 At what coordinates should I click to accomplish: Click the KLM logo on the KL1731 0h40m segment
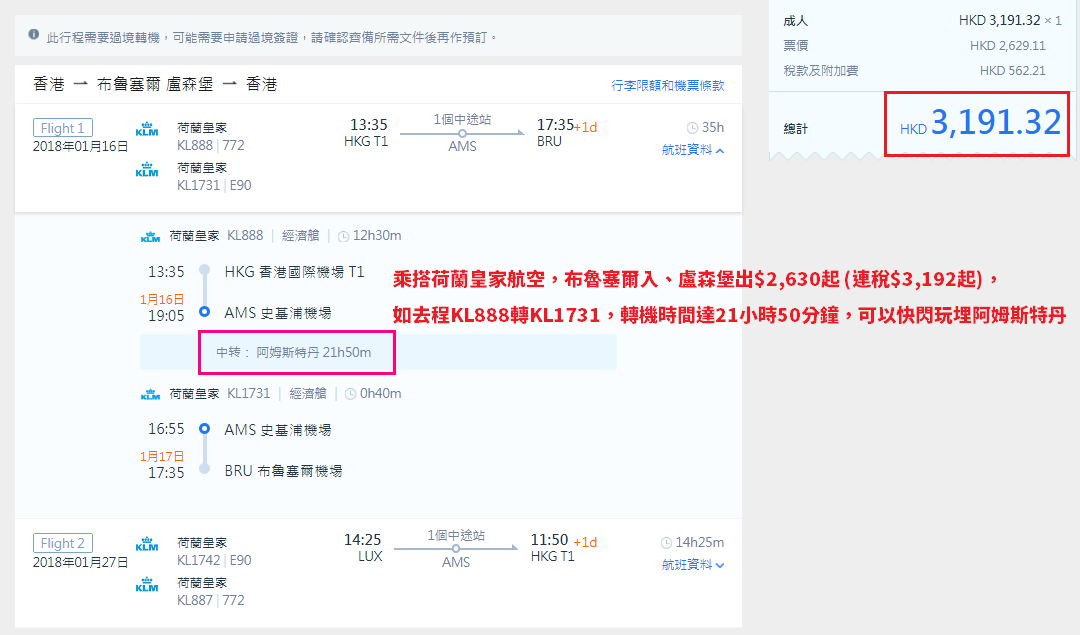(x=150, y=394)
